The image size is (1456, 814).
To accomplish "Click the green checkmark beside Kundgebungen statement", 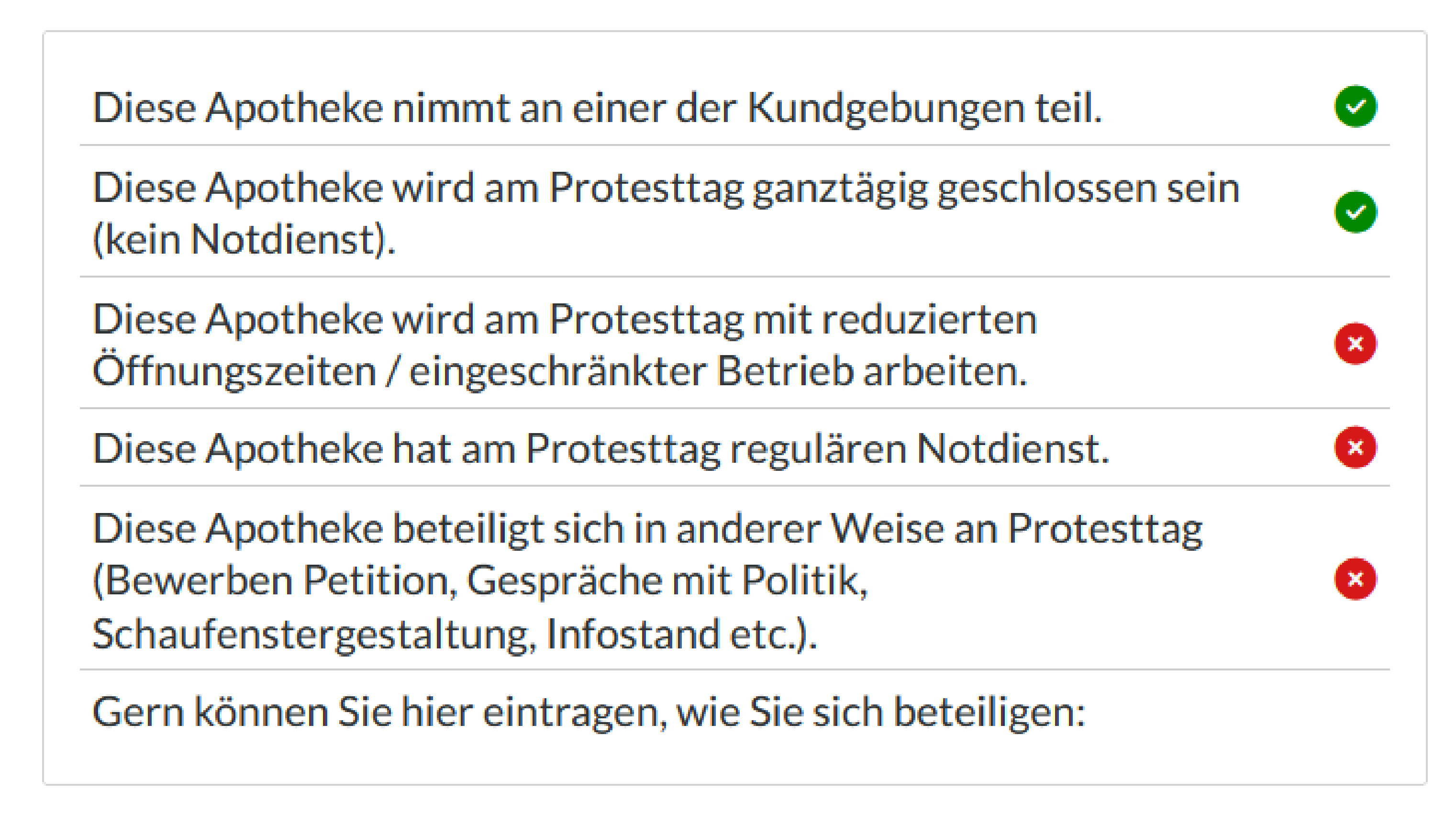I will click(x=1356, y=106).
